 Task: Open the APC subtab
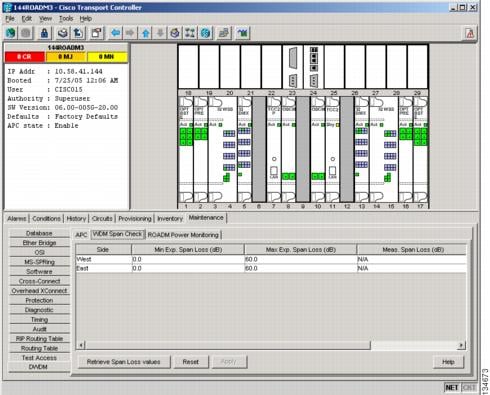pyautogui.click(x=81, y=235)
